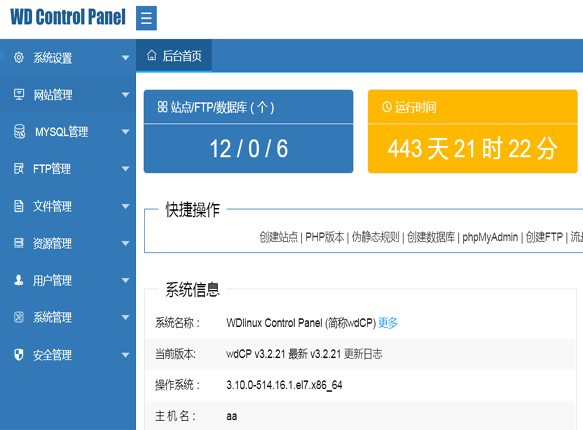Viewport: 583px width, 430px height.
Task: Click the kernel version 3.10.0-514.16.1.el7.x86_64
Action: [284, 385]
